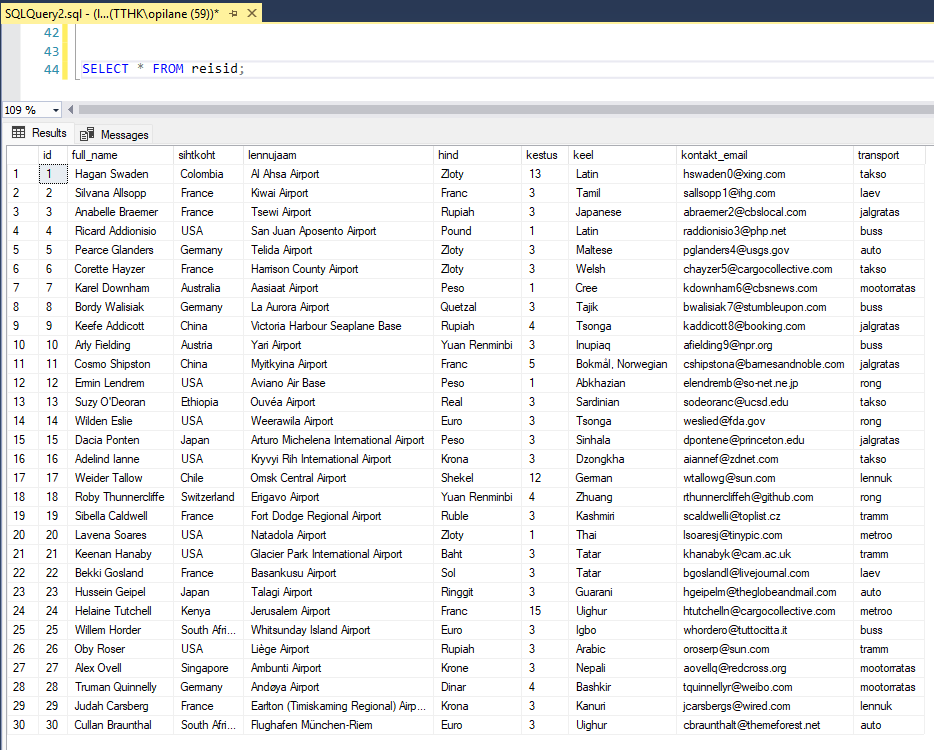Open the 109 % zoom dropdown

pyautogui.click(x=55, y=110)
